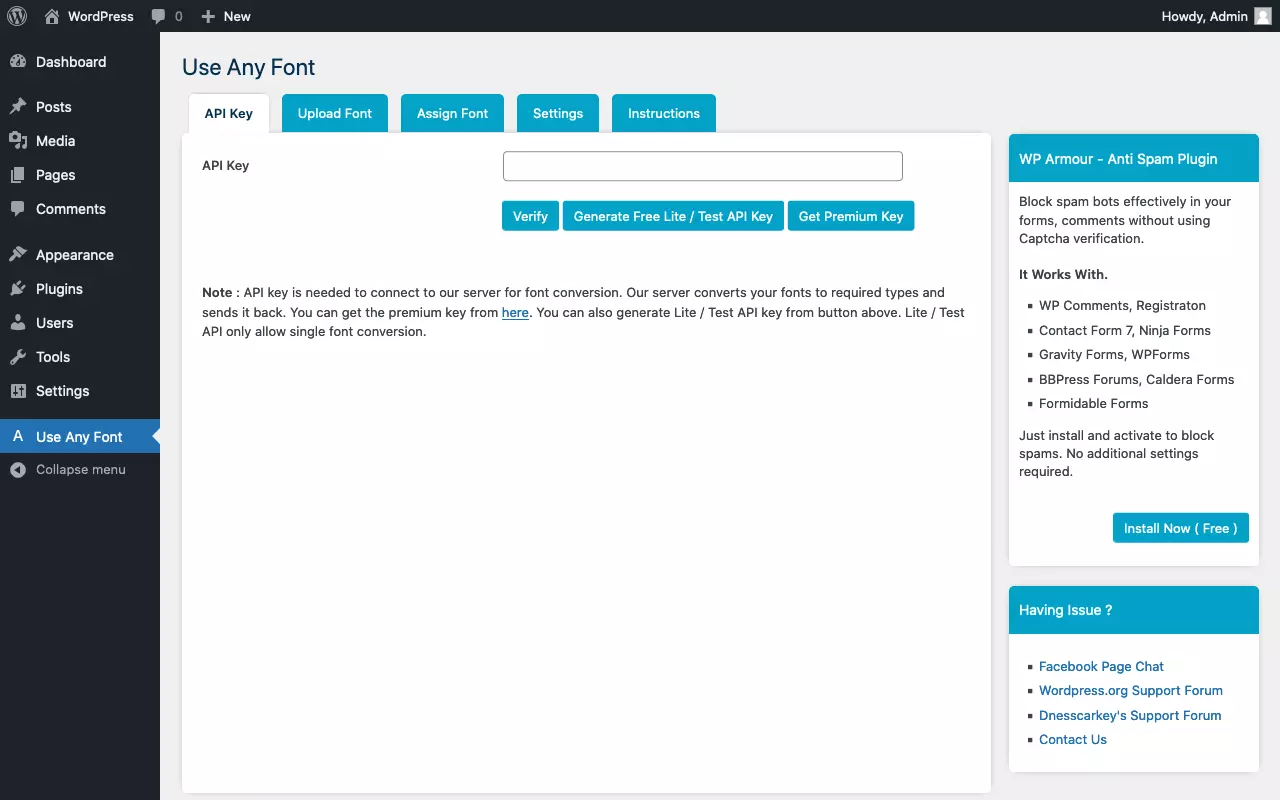Open the Instructions tab
1280x800 pixels.
pos(664,114)
